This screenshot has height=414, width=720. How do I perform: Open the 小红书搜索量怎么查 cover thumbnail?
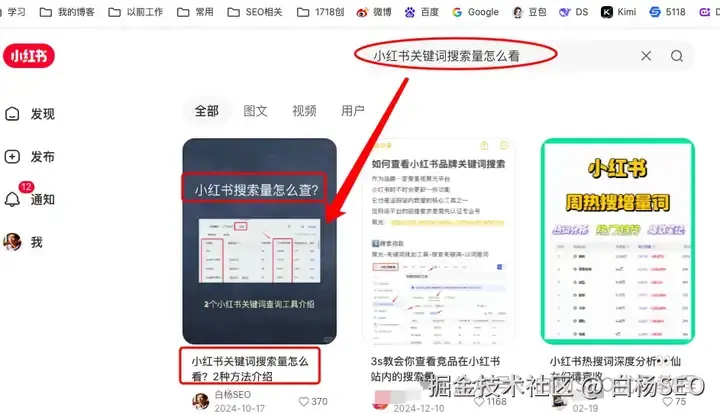pyautogui.click(x=259, y=241)
